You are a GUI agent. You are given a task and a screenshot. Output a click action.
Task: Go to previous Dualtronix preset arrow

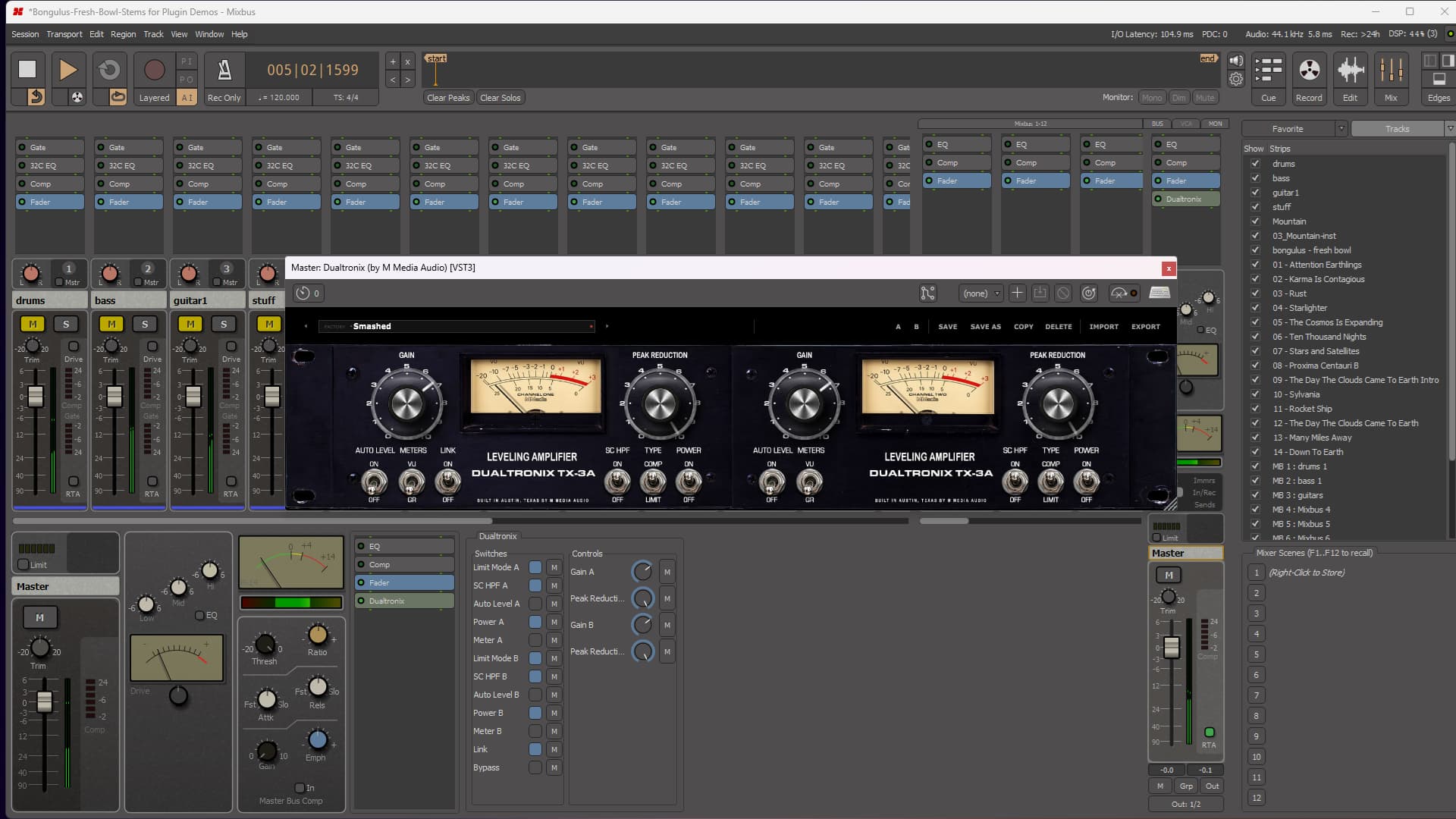306,327
